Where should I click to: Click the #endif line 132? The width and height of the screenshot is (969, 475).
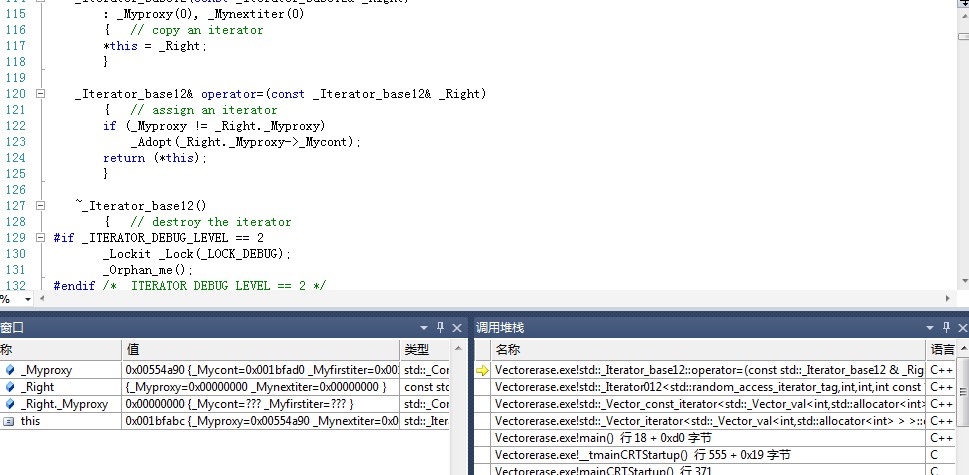[x=190, y=285]
